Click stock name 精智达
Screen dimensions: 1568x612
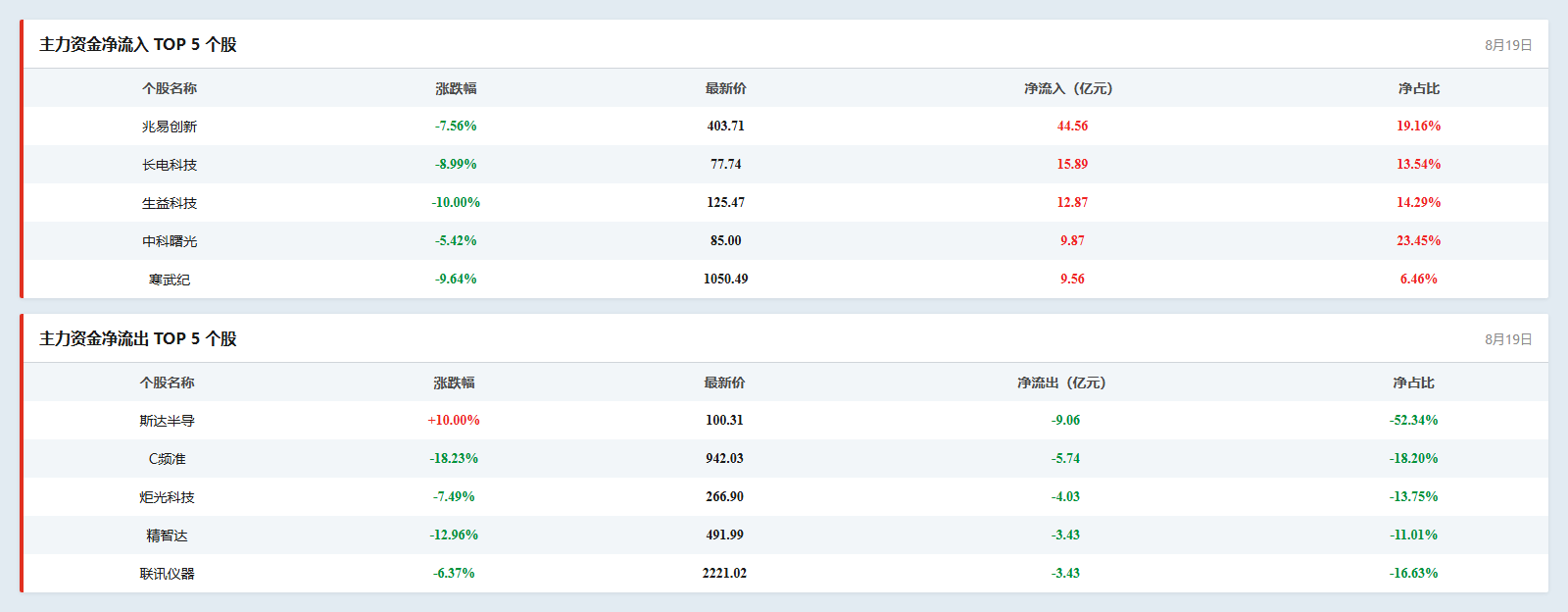(x=168, y=535)
